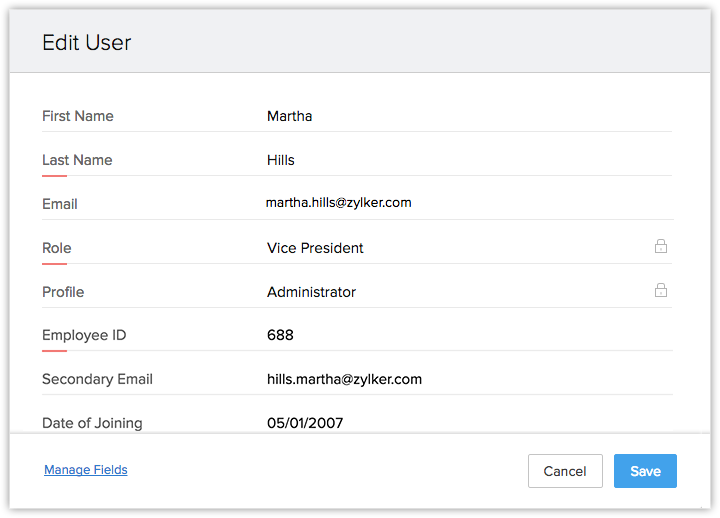Click the Last Name field containing Hills
Image resolution: width=720 pixels, height=518 pixels.
tap(281, 160)
